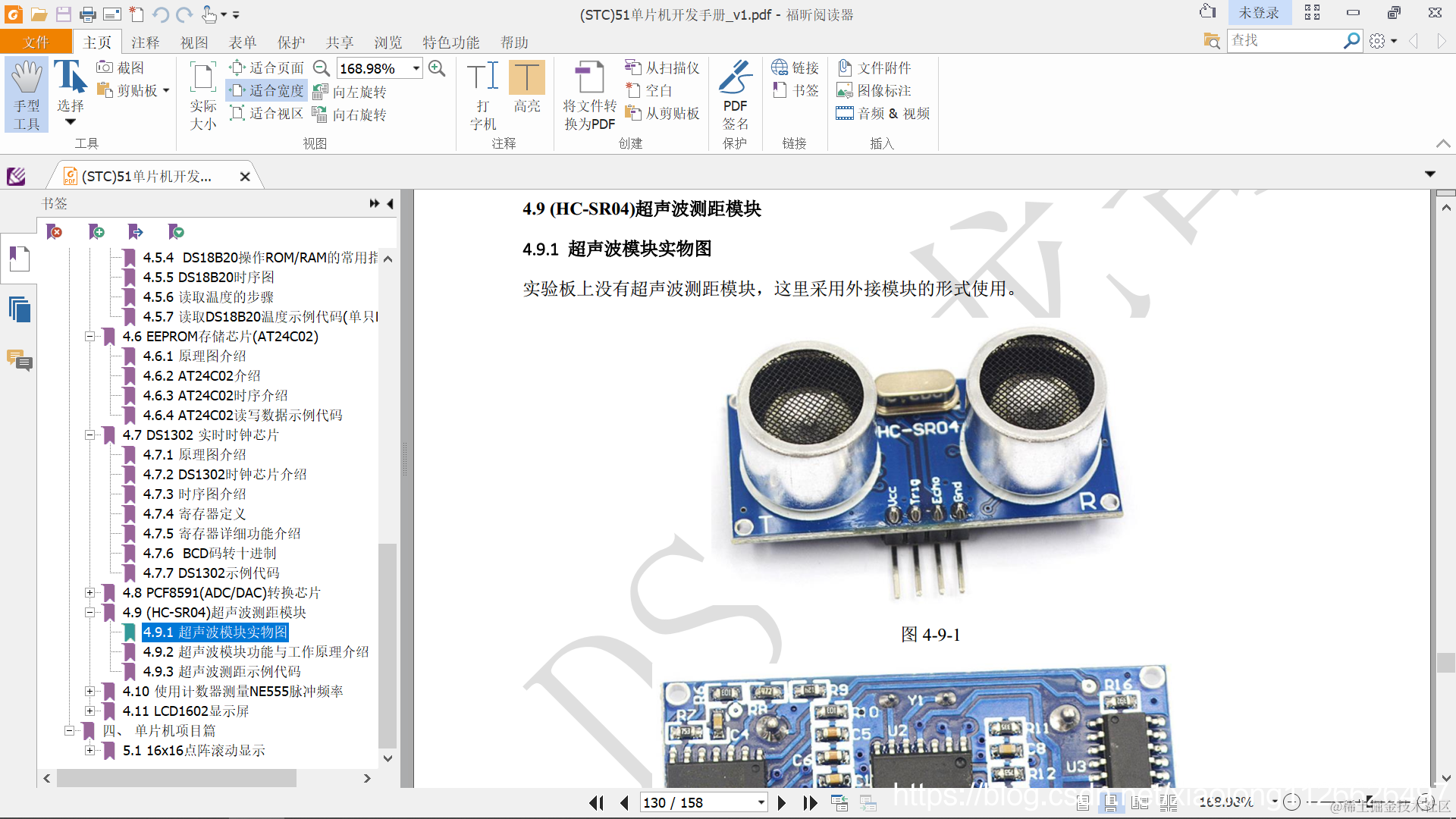Image resolution: width=1456 pixels, height=819 pixels.
Task: Open the zoom percentage dropdown
Action: click(x=416, y=68)
